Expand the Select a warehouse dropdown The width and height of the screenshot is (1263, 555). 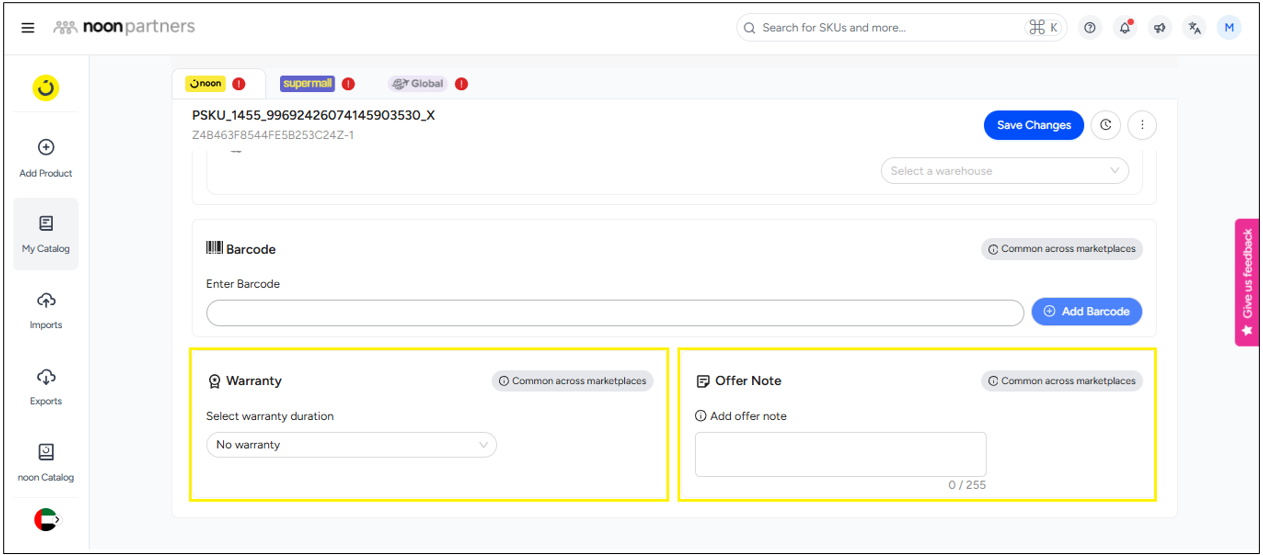[x=1004, y=171]
